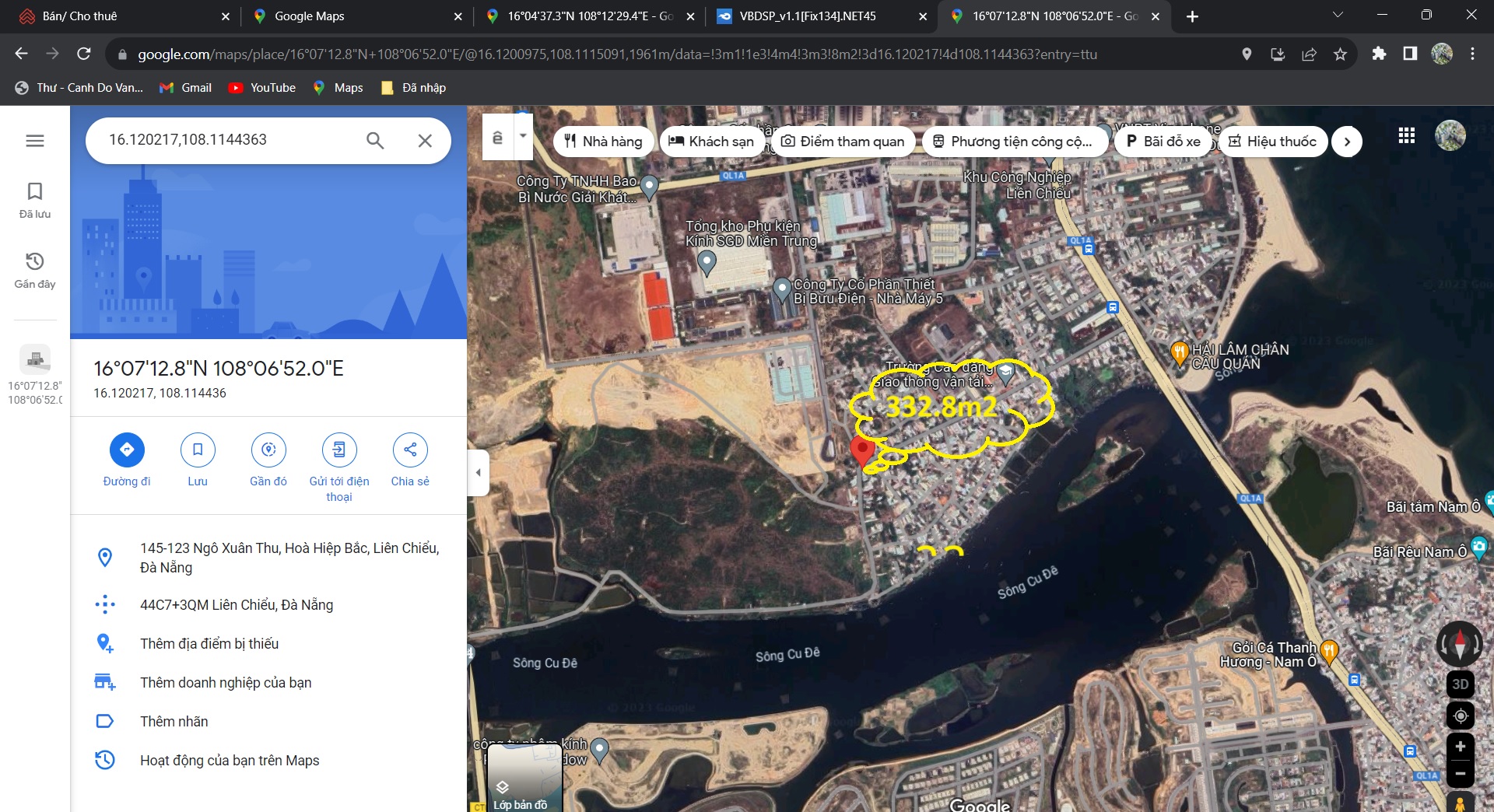Click the red location pin marker

click(861, 451)
